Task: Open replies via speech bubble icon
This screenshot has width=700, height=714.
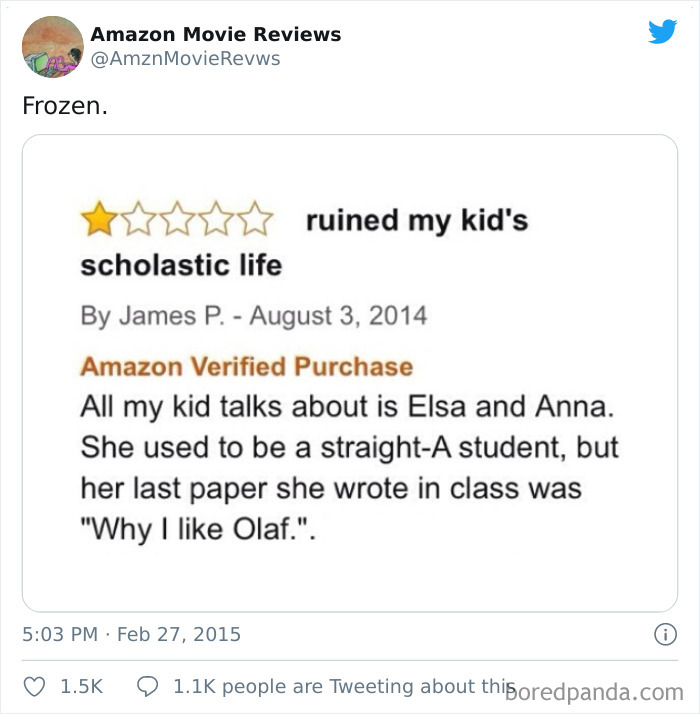Action: point(147,687)
